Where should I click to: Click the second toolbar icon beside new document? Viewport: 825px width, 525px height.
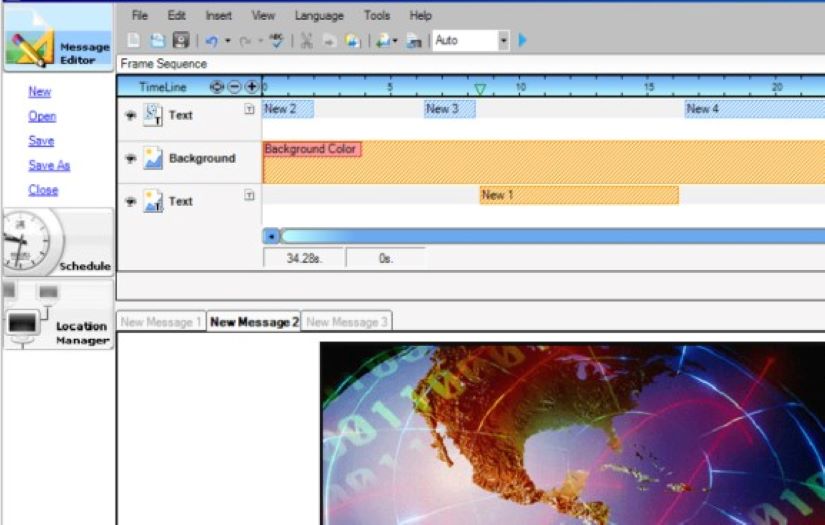pyautogui.click(x=157, y=41)
